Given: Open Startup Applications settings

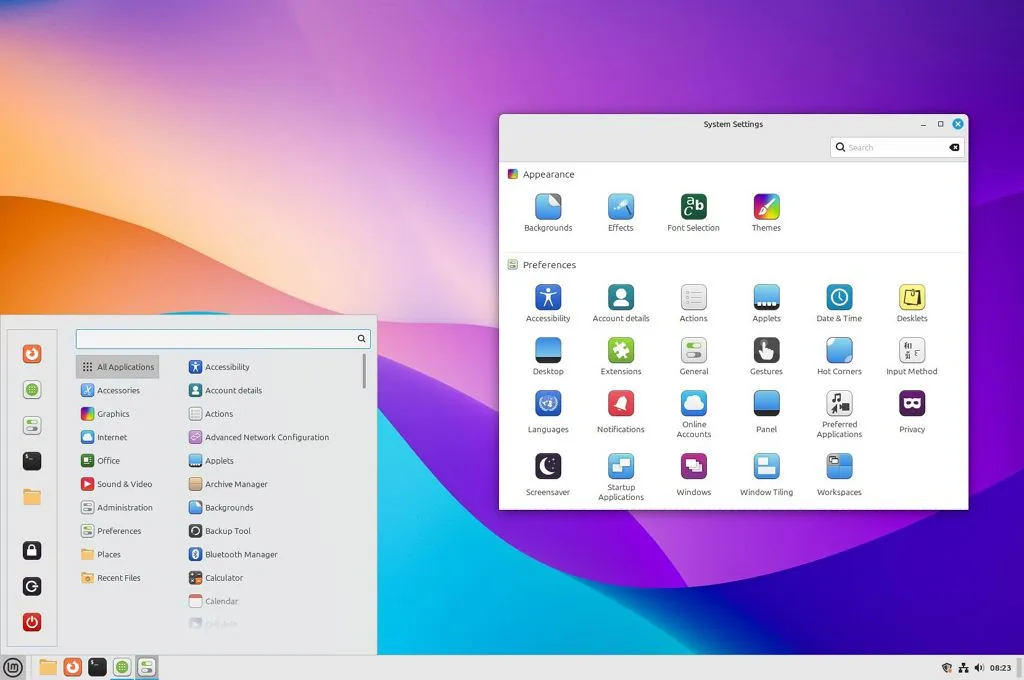Looking at the screenshot, I should 620,466.
